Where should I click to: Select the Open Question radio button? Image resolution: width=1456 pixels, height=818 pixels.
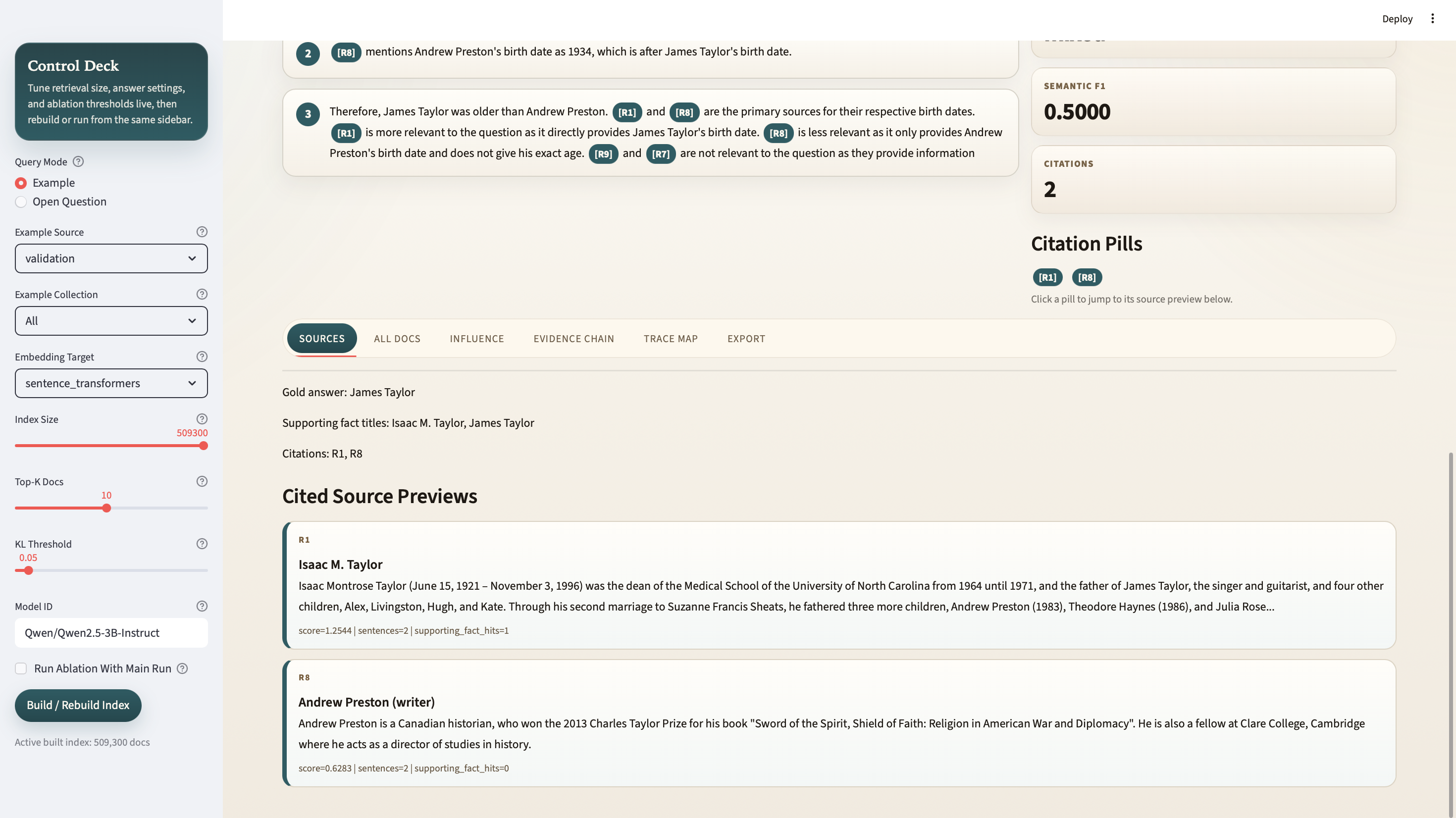click(21, 202)
